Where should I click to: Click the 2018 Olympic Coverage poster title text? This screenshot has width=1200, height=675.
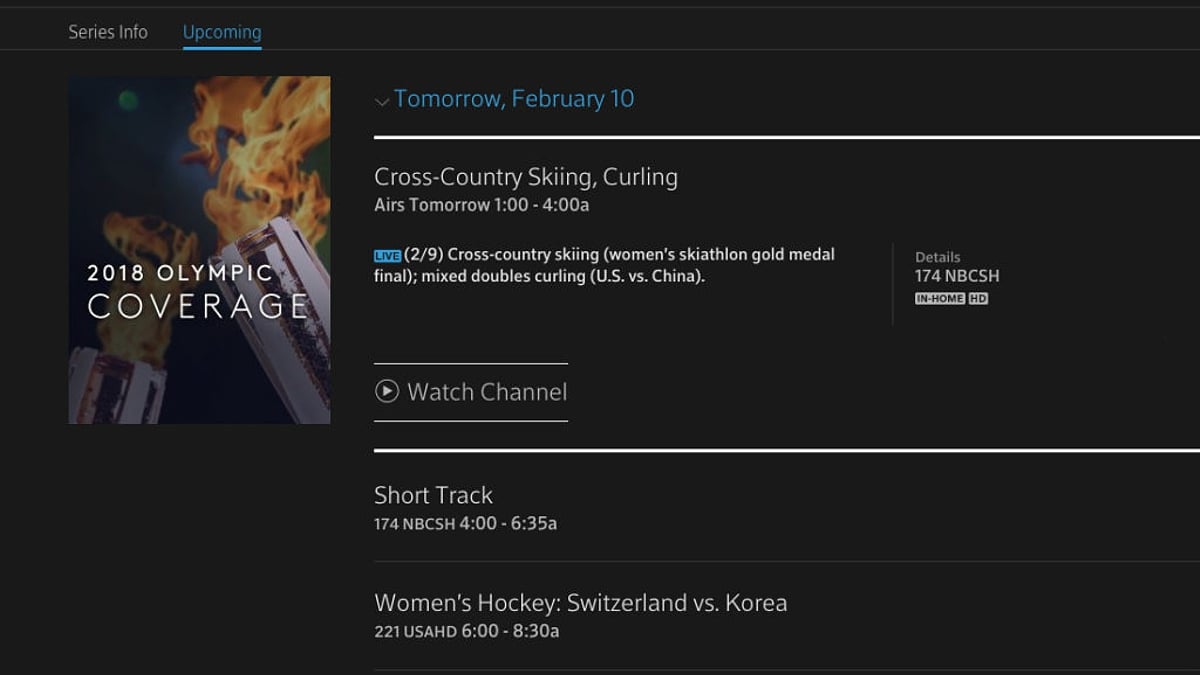[x=198, y=290]
